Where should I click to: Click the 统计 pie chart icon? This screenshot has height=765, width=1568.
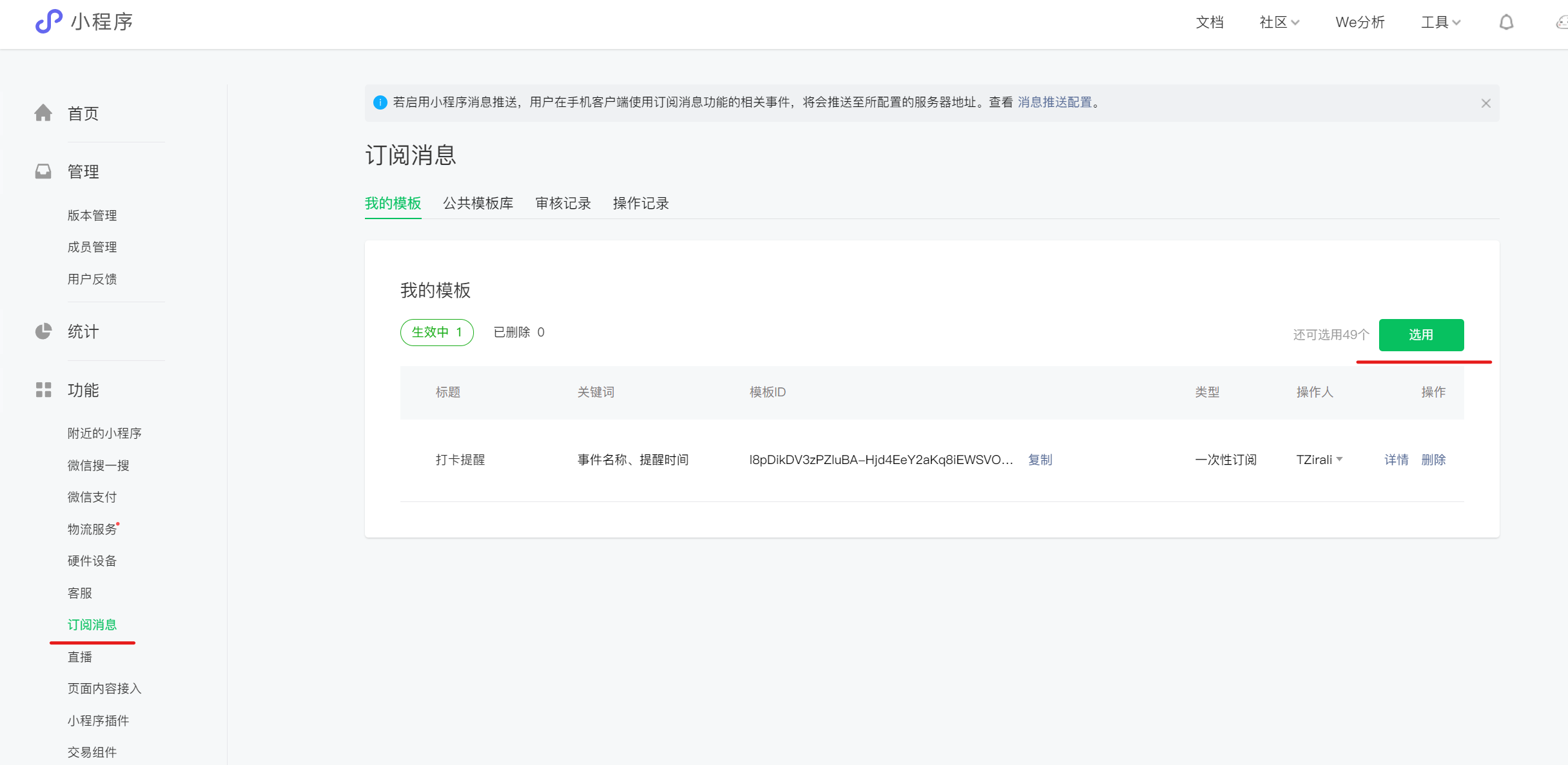[43, 331]
